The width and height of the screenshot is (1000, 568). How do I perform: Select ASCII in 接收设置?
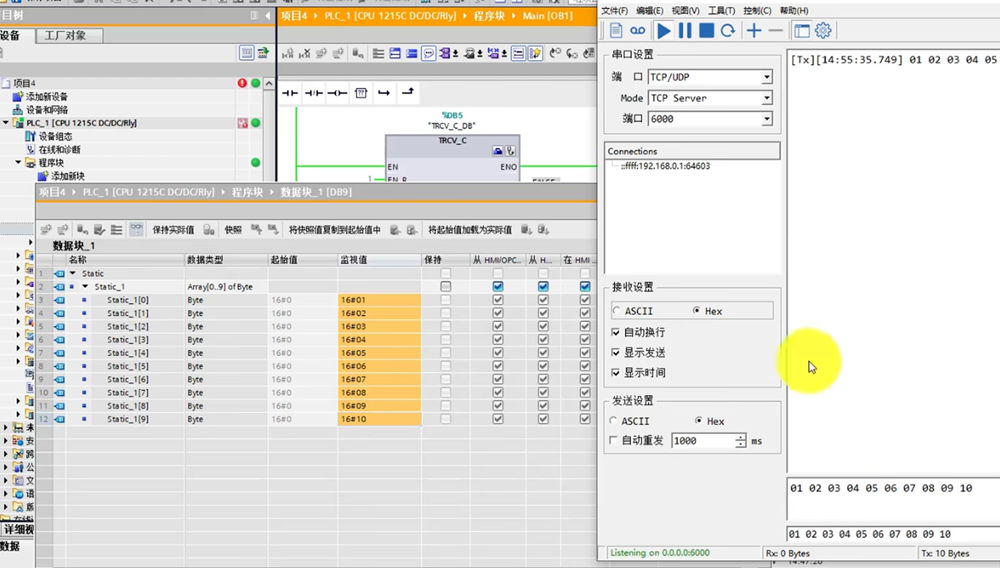tap(617, 311)
